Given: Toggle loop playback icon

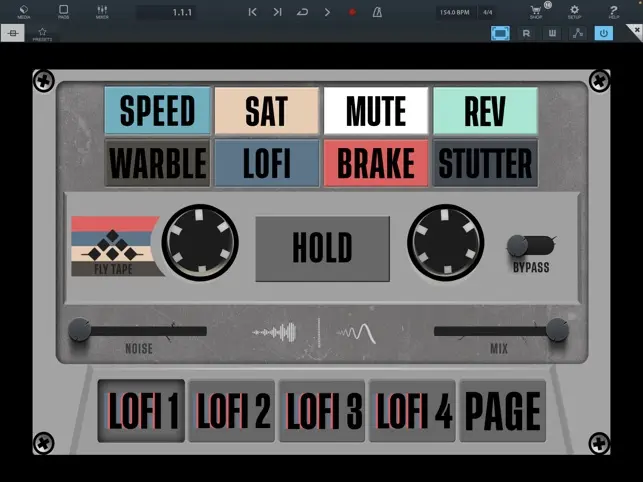Looking at the screenshot, I should point(302,12).
